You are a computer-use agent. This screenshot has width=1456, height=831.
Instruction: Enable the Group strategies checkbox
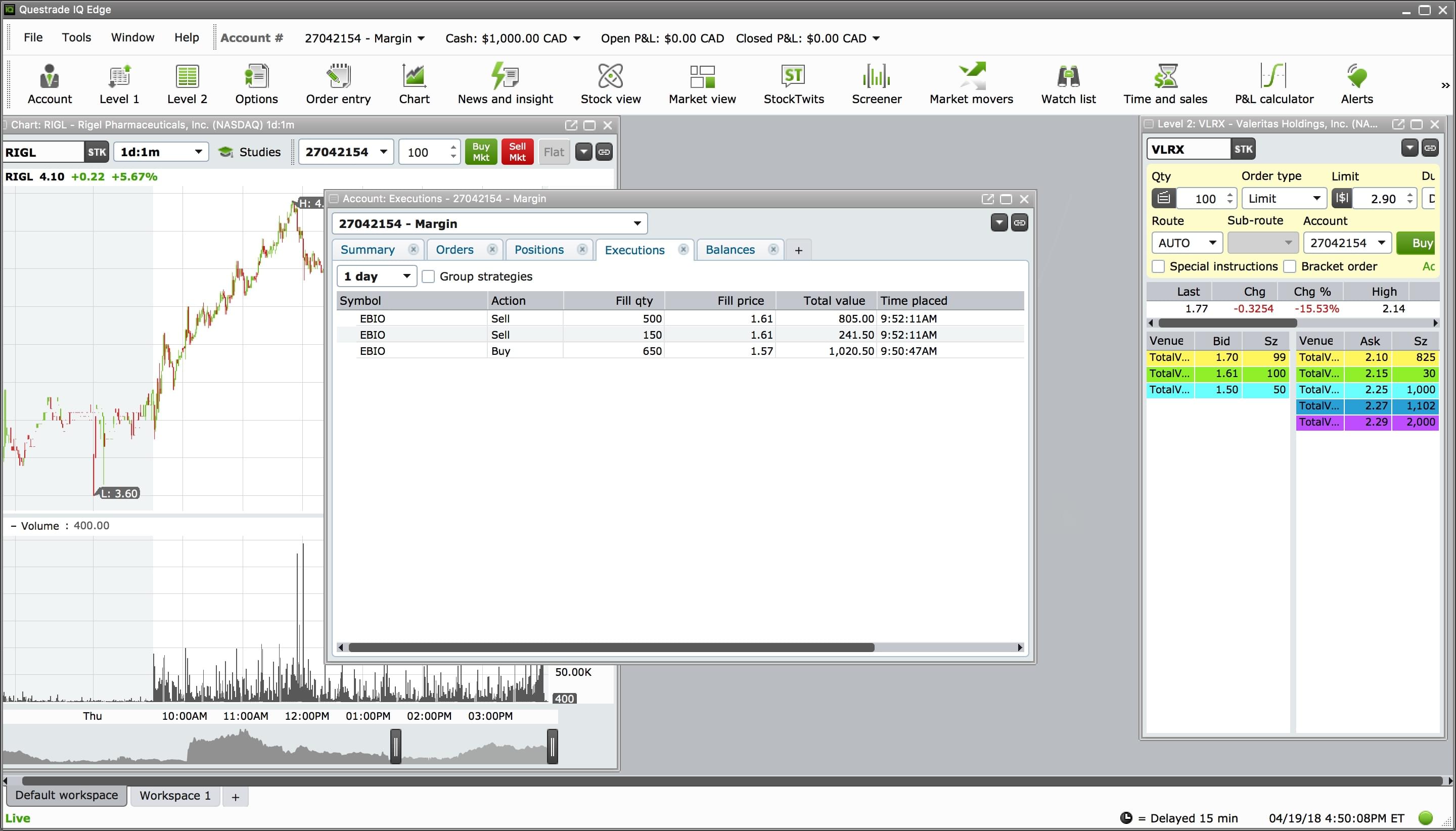pos(428,277)
